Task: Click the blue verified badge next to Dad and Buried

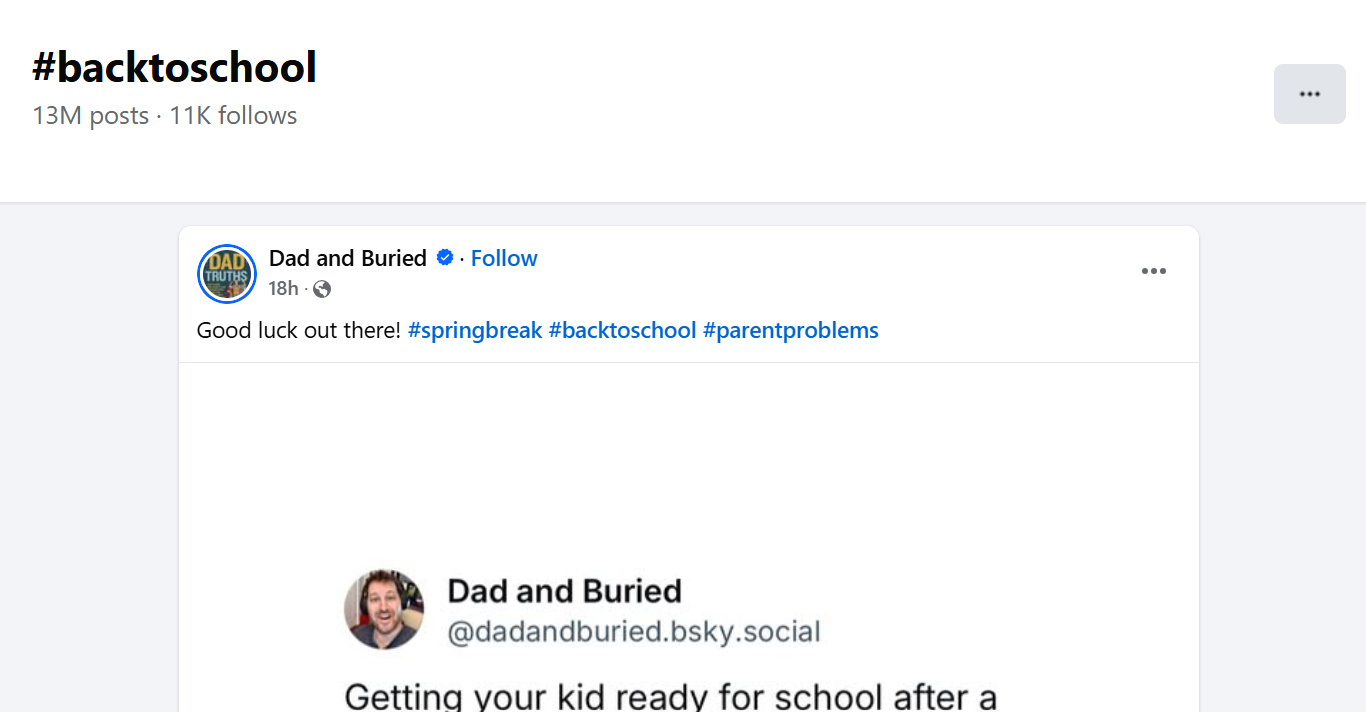Action: (x=444, y=258)
